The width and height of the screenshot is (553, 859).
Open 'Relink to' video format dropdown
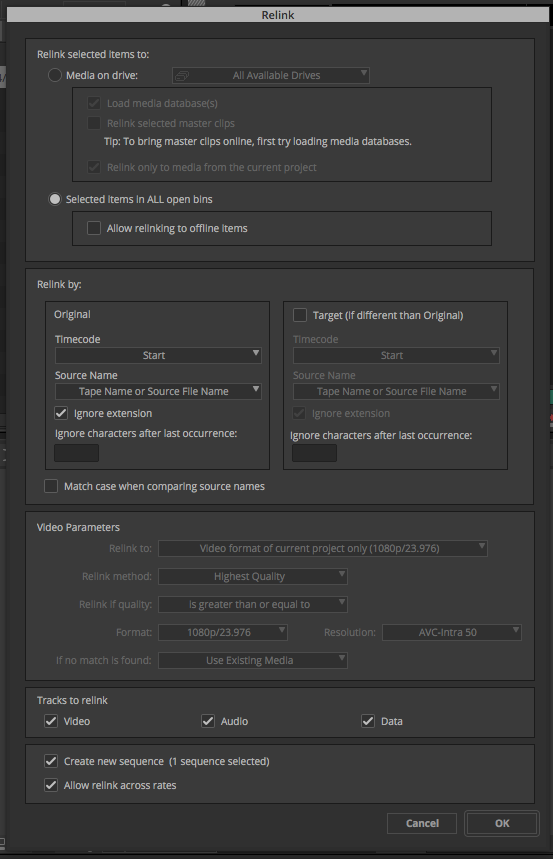323,548
